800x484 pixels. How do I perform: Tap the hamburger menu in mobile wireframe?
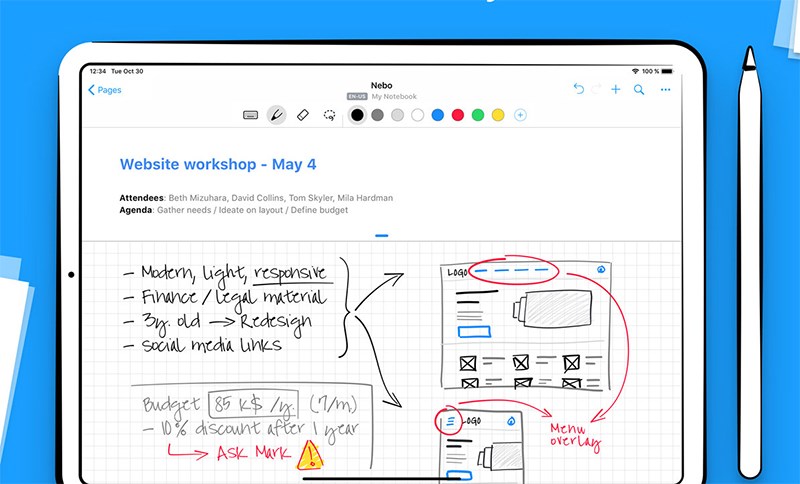(x=450, y=422)
